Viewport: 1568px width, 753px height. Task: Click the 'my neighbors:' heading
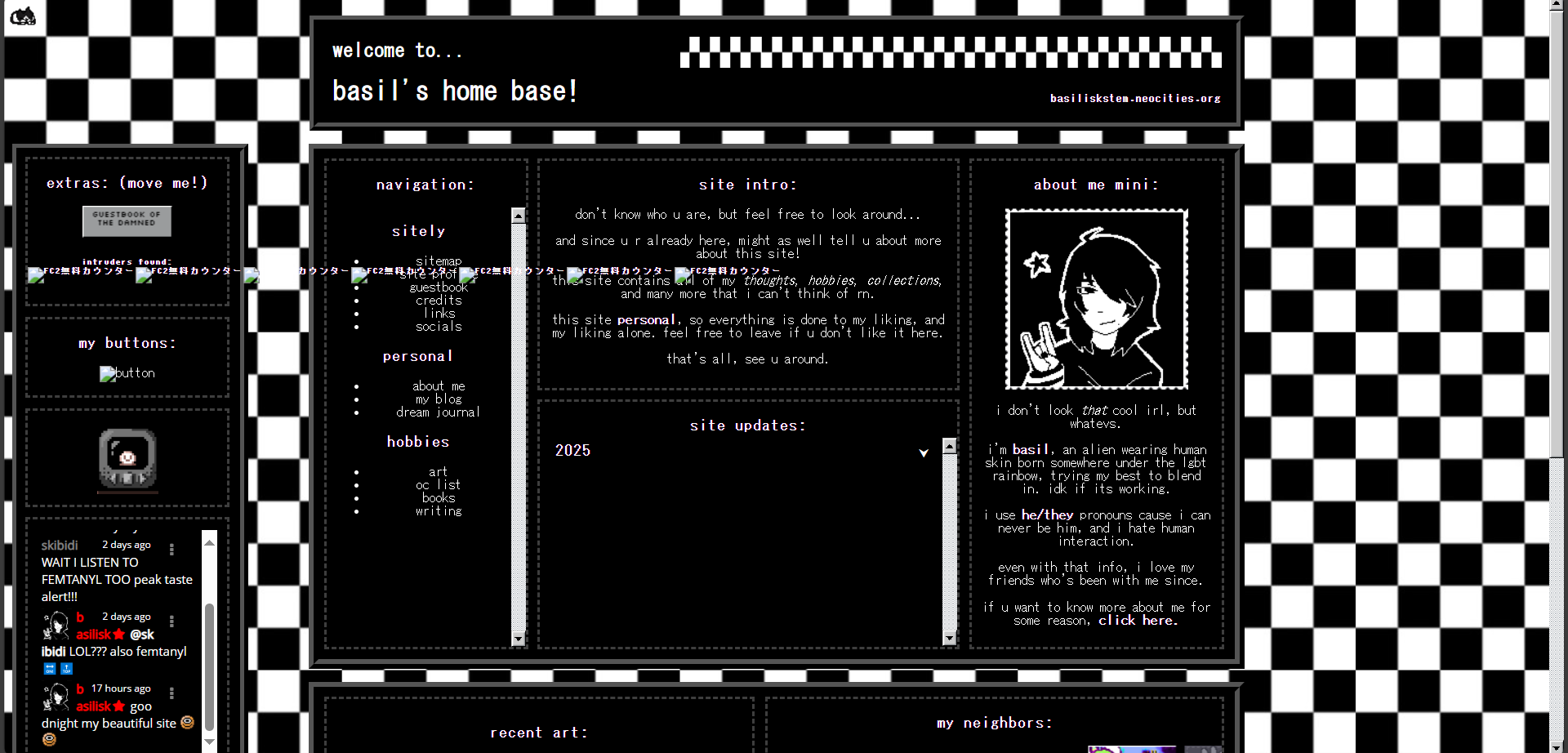tap(994, 724)
